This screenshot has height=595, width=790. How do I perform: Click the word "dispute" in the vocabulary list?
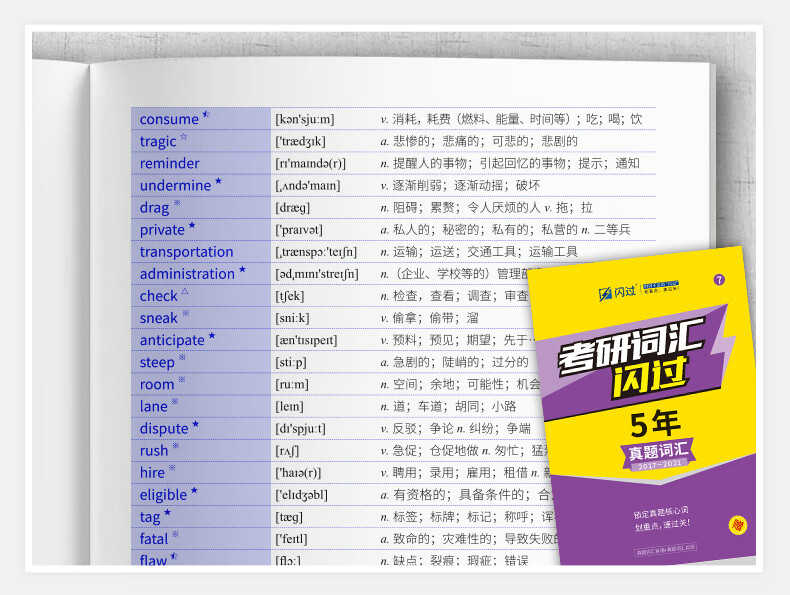(164, 428)
